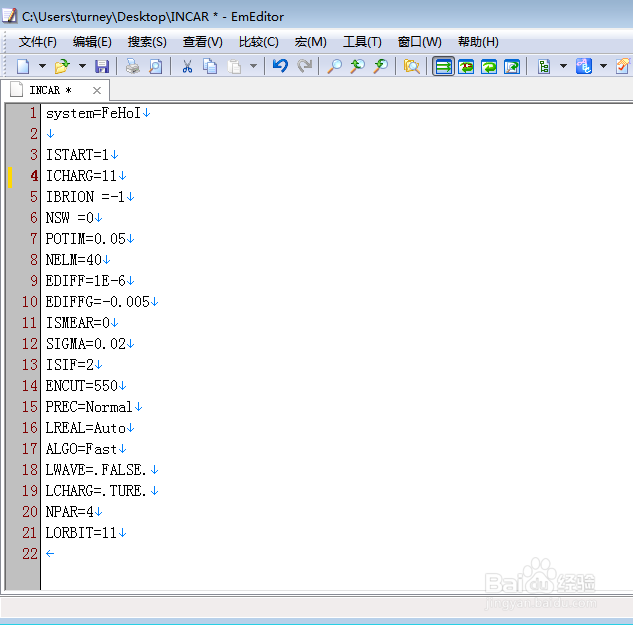The image size is (633, 625).
Task: Close the INCAR tab with X
Action: pos(97,90)
